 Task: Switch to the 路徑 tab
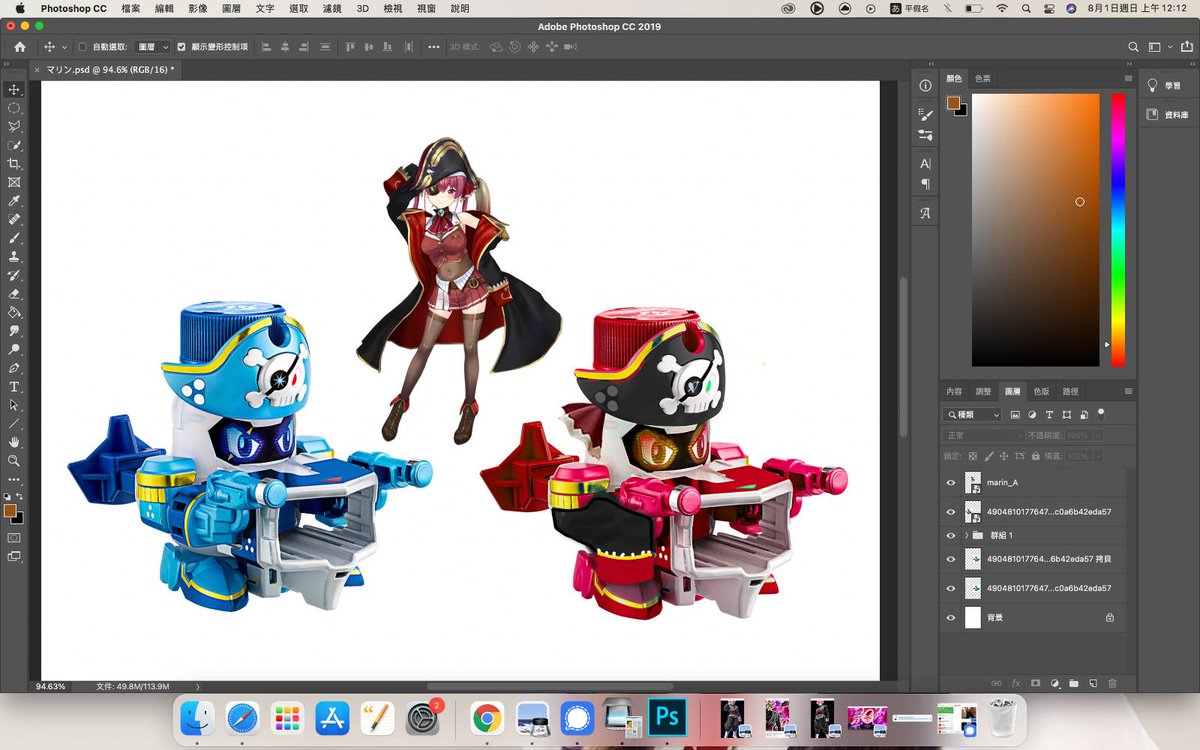coord(1070,391)
